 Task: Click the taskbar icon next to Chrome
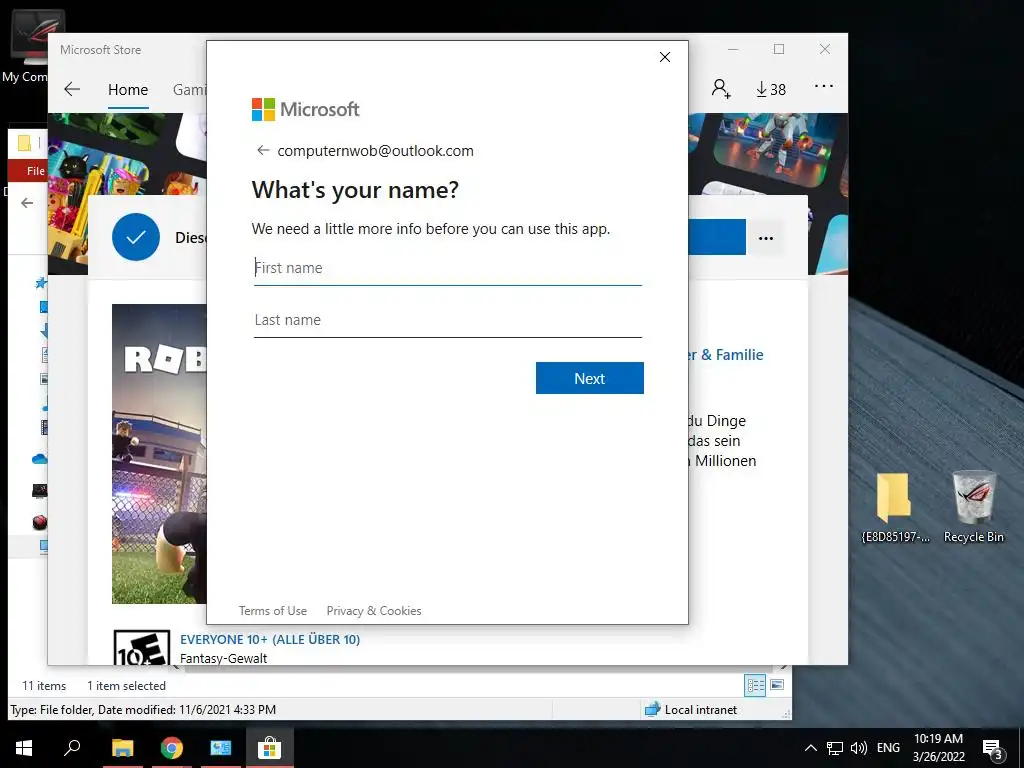pyautogui.click(x=221, y=748)
